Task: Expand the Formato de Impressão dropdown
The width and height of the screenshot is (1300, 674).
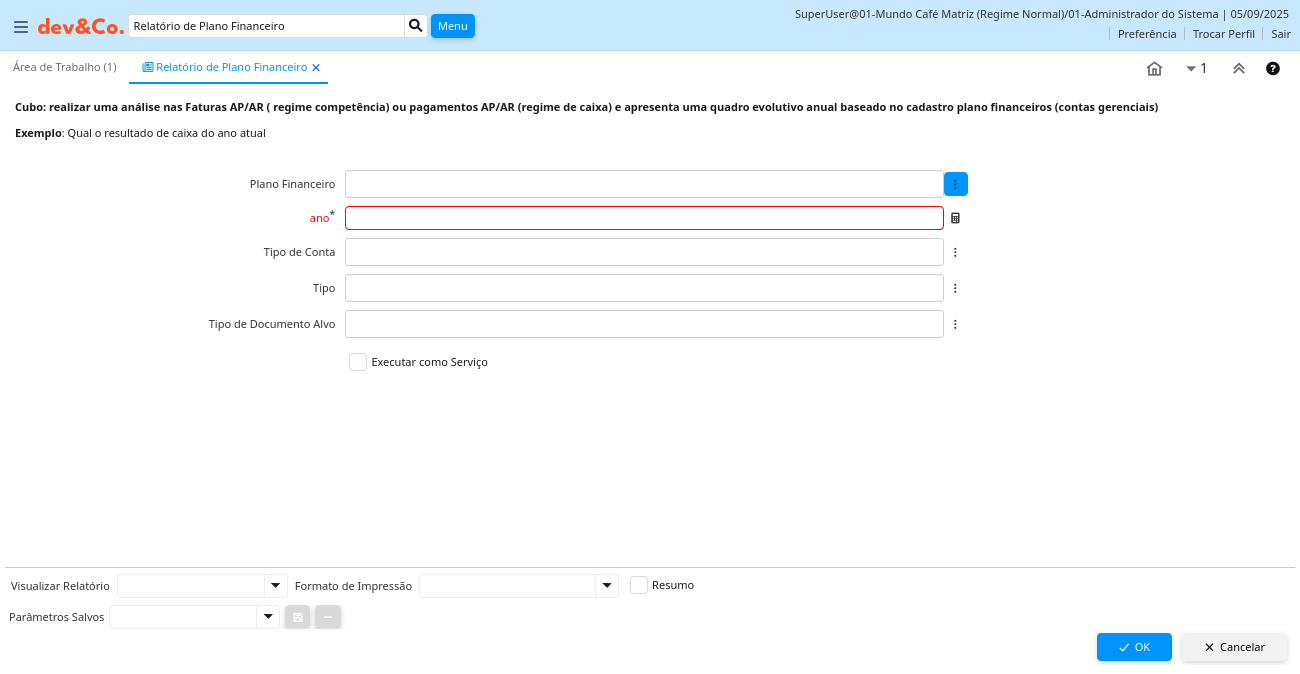Action: 607,586
